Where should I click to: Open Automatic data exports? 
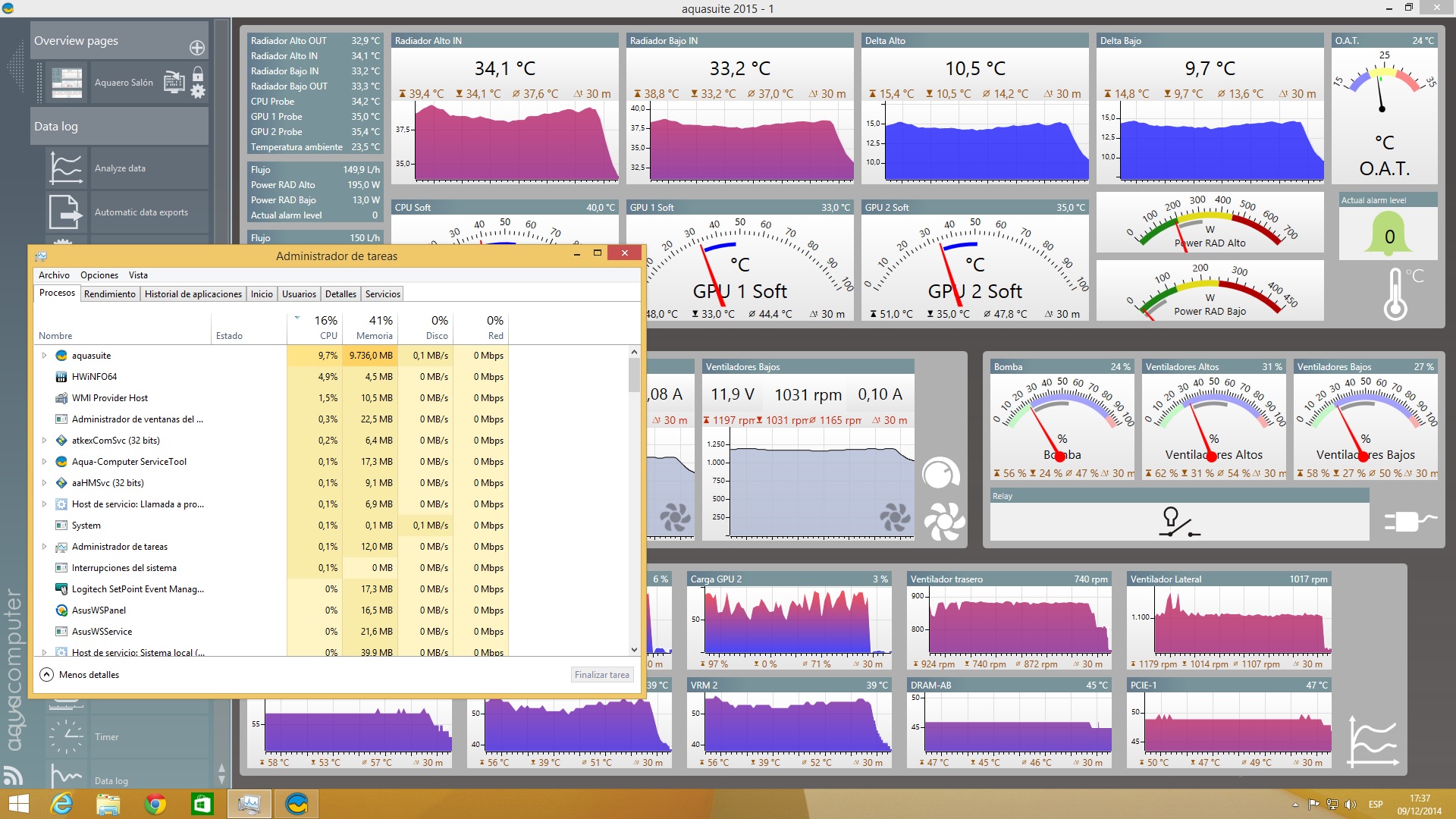click(141, 212)
